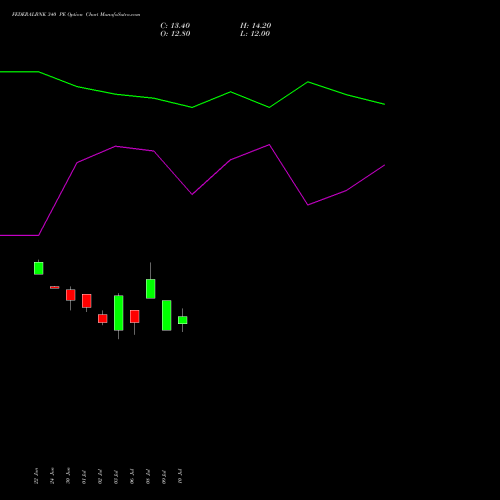Click the 09 Jul date axis label
Screen dimensions: 500x500
[164, 477]
